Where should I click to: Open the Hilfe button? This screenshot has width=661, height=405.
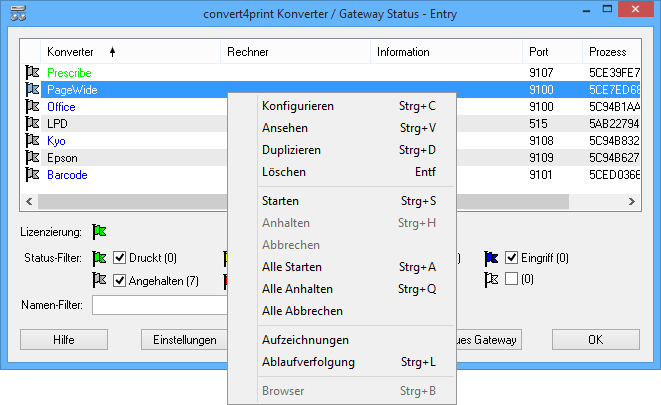pos(64,340)
